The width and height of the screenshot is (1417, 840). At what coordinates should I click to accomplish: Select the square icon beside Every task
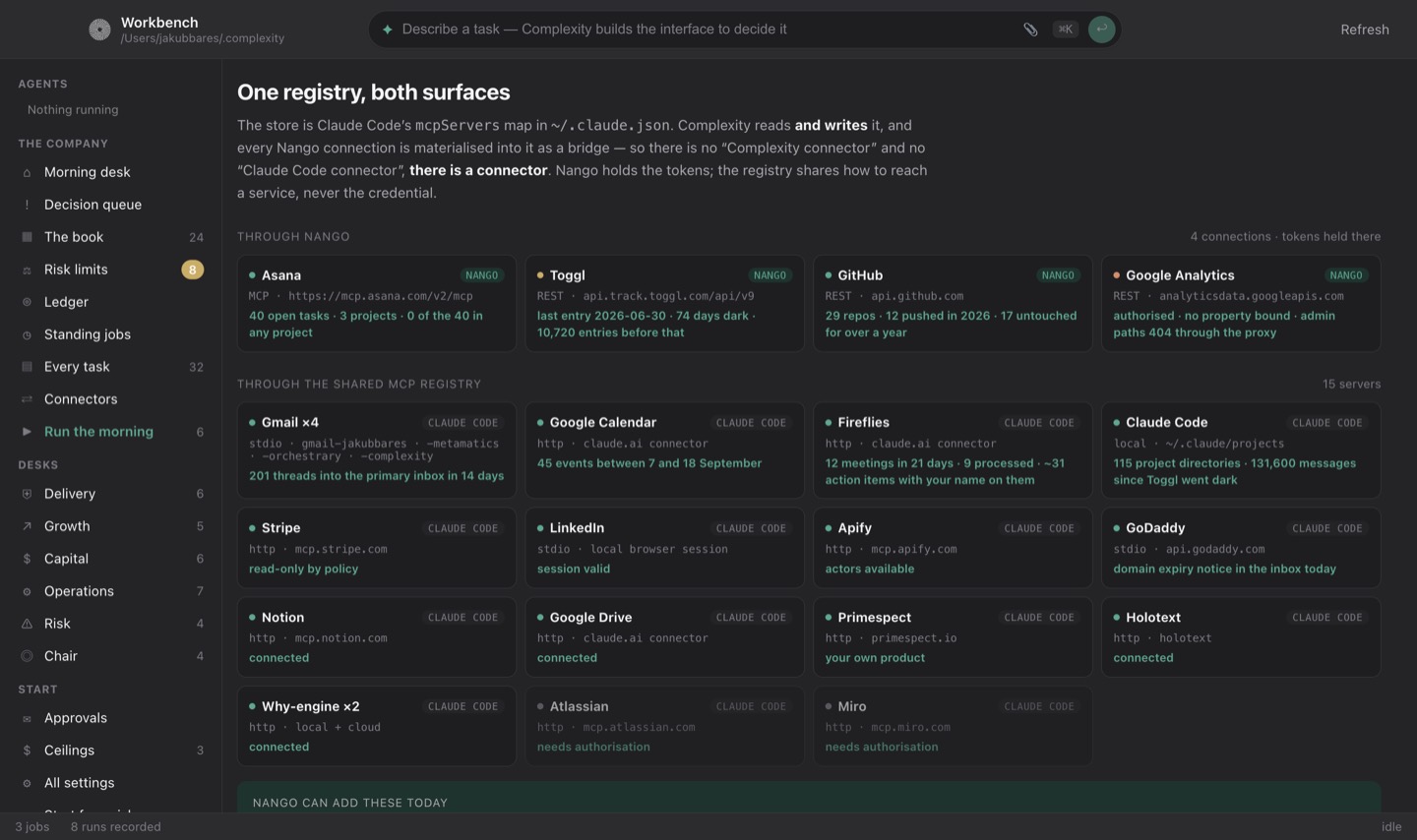[x=27, y=367]
